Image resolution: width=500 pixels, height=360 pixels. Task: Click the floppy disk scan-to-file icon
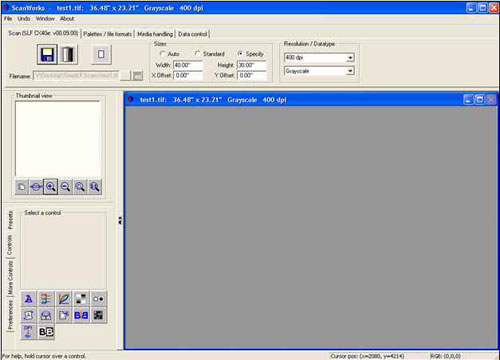pyautogui.click(x=47, y=54)
